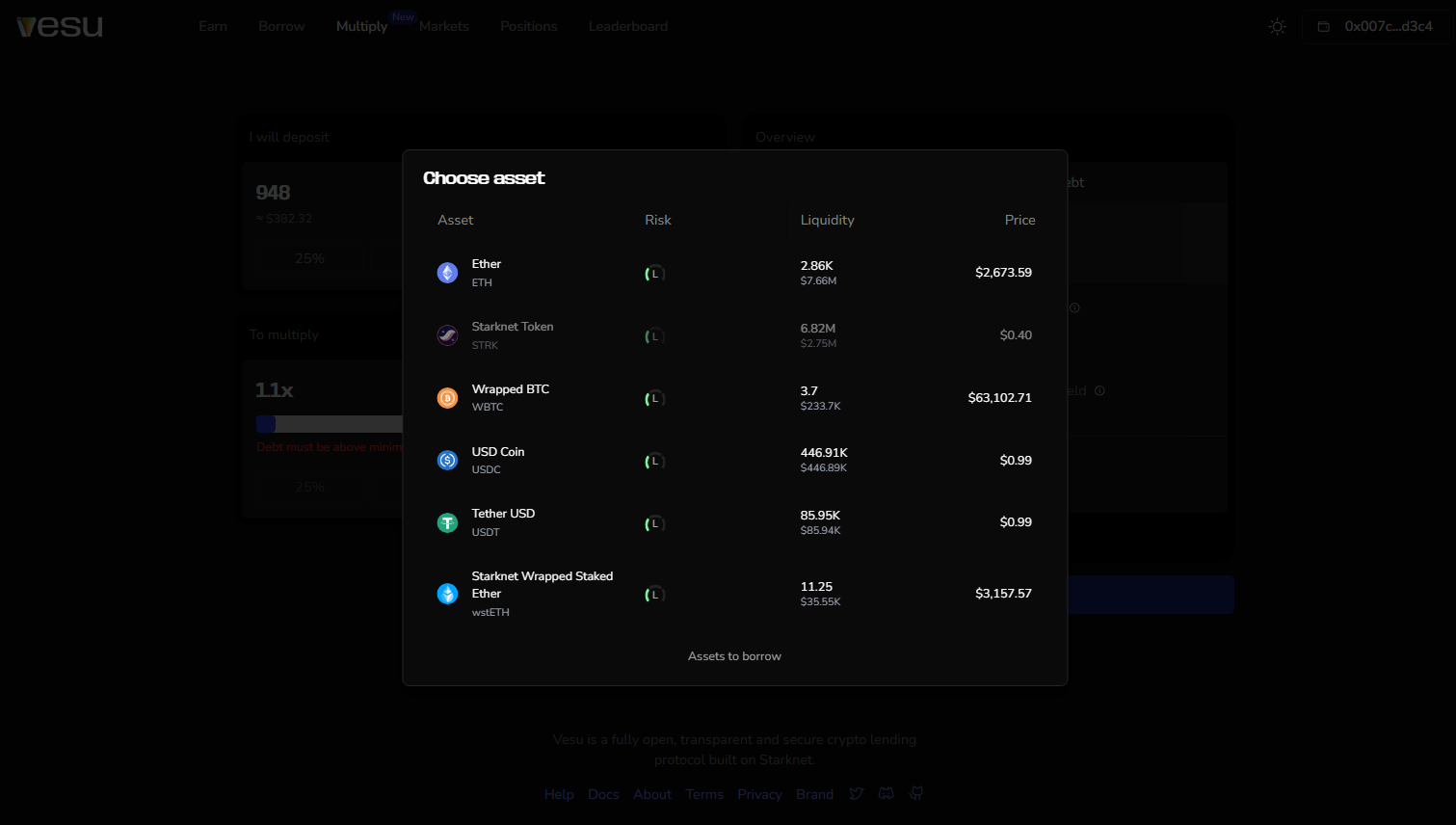Open the Borrow tab
Screen dimensions: 1456x825
[x=281, y=26]
